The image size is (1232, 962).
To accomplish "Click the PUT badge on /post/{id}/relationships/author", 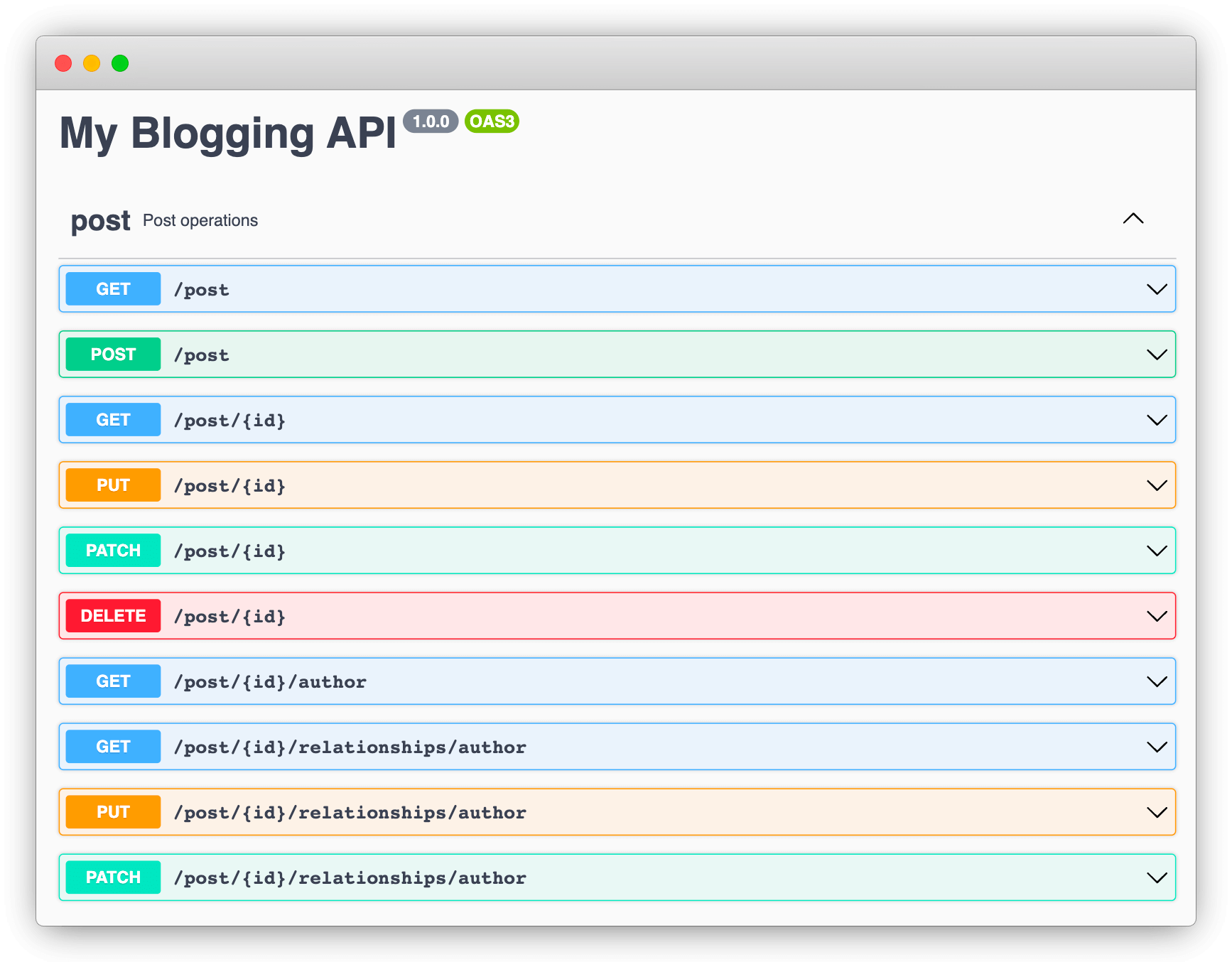I will click(x=112, y=811).
